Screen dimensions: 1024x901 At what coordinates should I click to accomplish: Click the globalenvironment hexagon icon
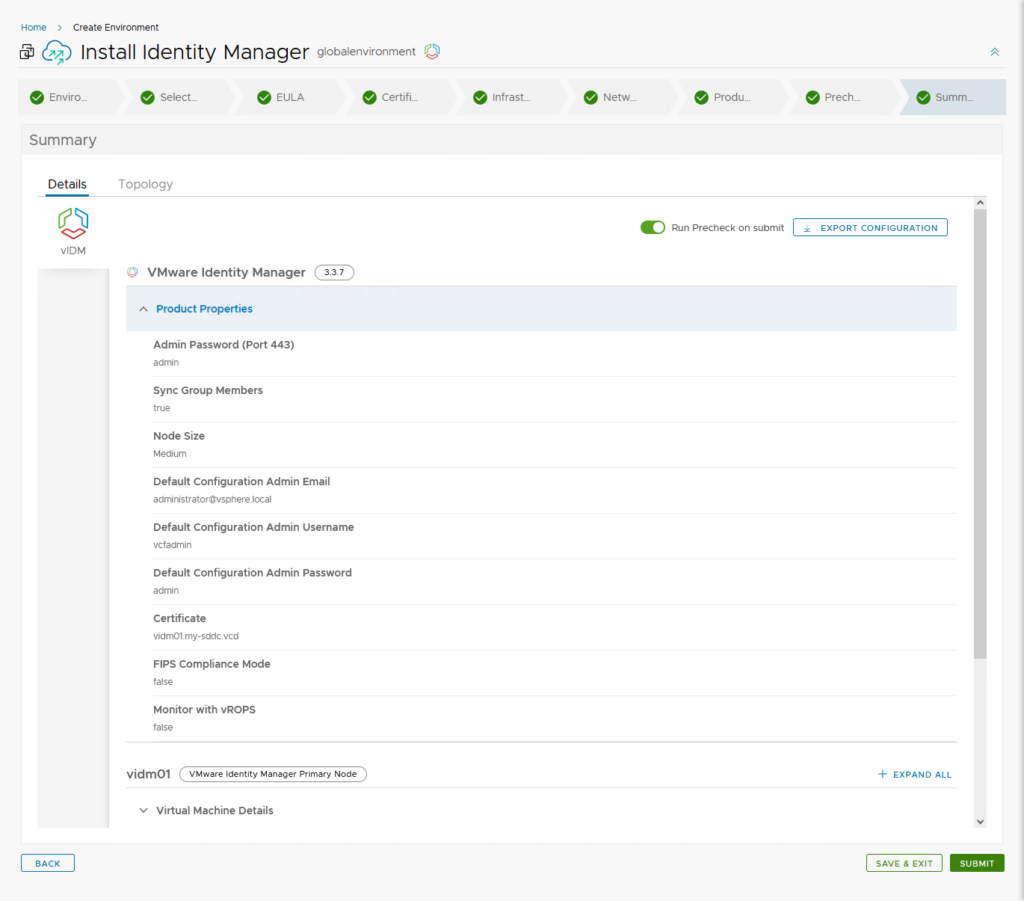coord(432,51)
